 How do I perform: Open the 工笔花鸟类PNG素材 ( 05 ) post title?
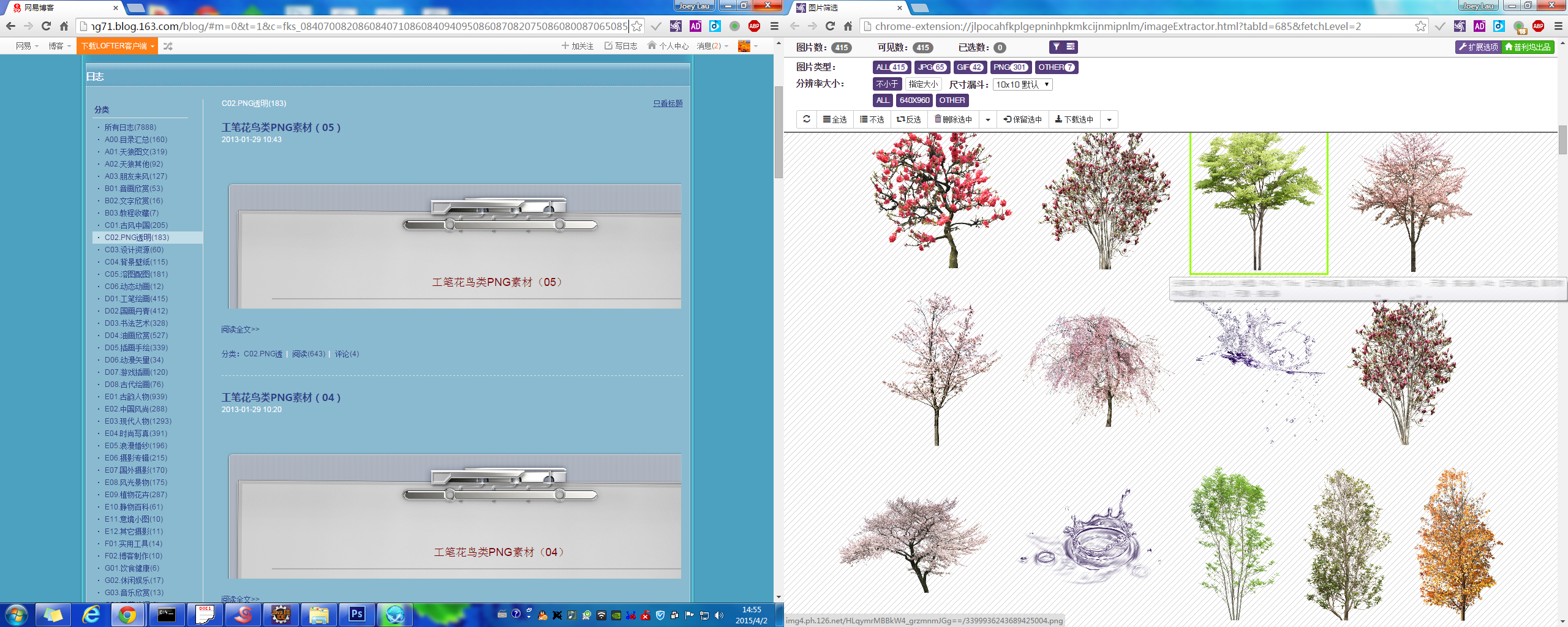281,127
